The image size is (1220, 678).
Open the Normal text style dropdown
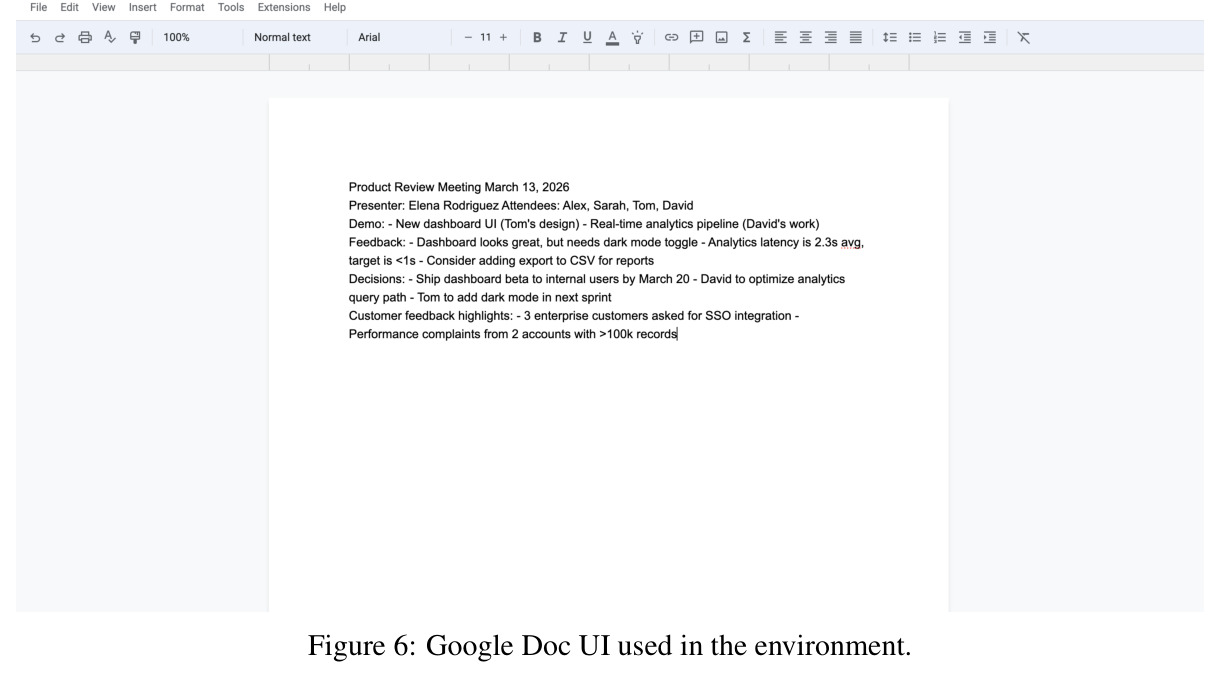point(283,37)
